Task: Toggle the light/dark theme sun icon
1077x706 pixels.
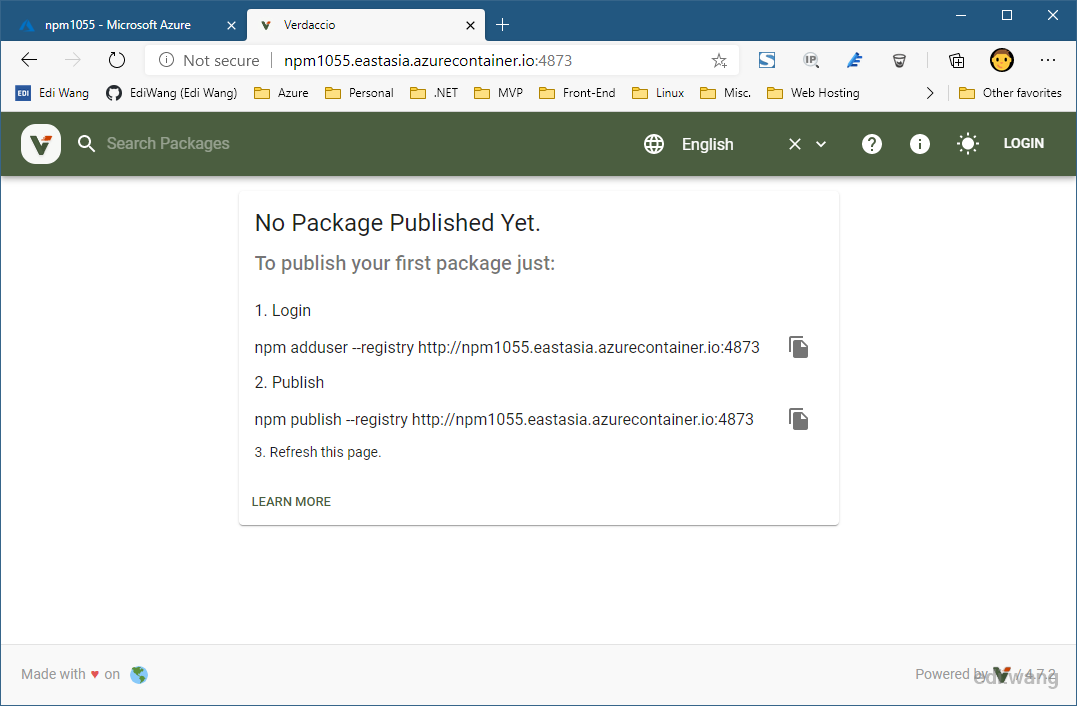Action: coord(968,144)
